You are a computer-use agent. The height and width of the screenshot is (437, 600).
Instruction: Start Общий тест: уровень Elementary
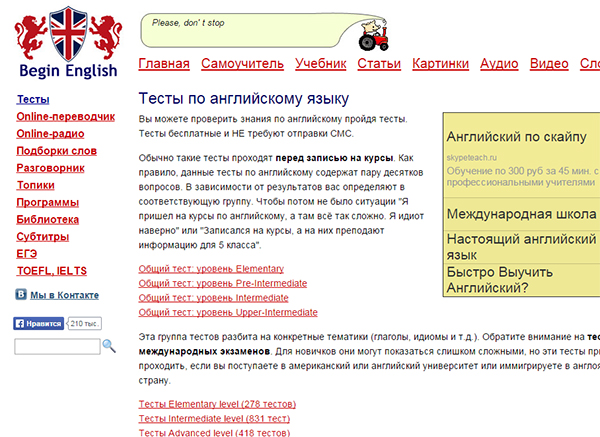[211, 269]
